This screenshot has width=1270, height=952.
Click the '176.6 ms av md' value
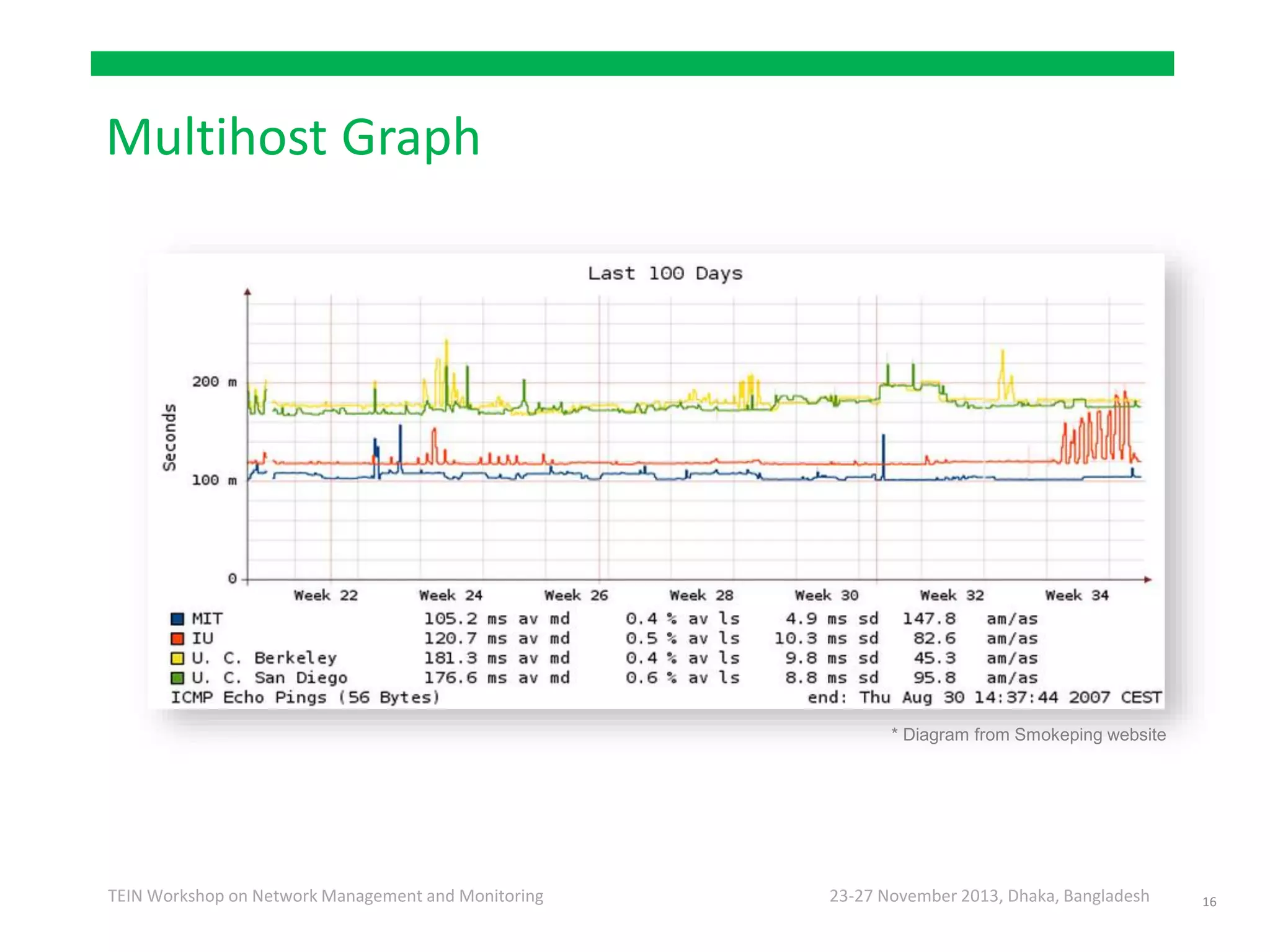pos(497,678)
